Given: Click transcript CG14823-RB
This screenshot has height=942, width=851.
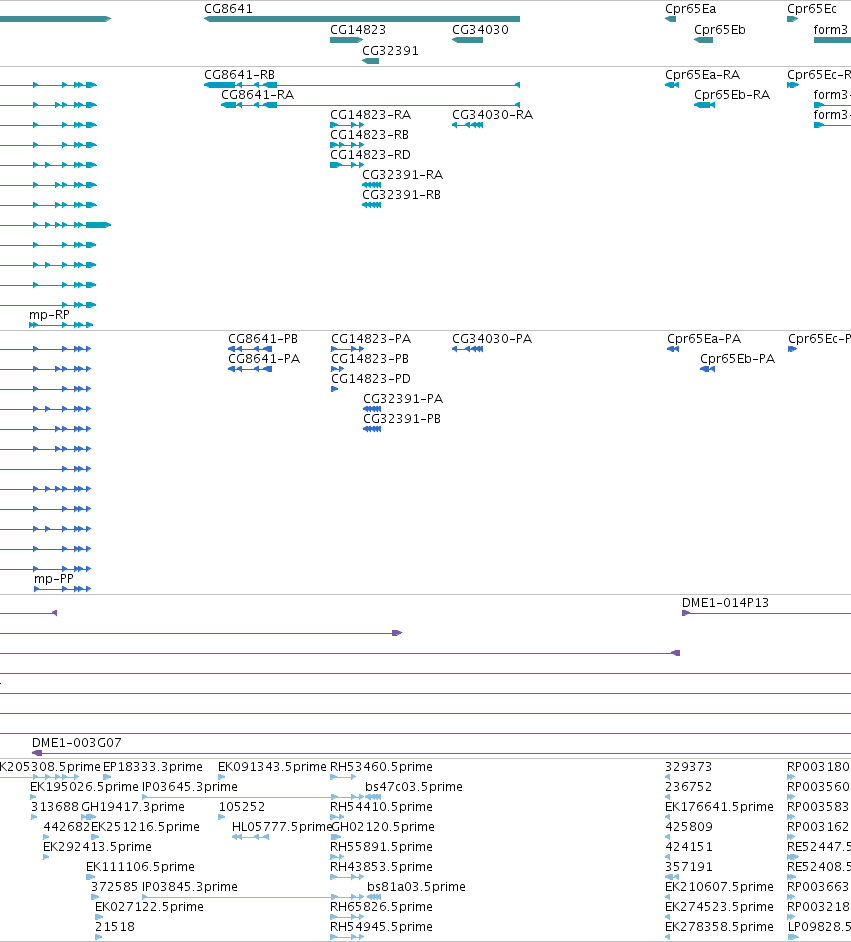Looking at the screenshot, I should [x=369, y=135].
